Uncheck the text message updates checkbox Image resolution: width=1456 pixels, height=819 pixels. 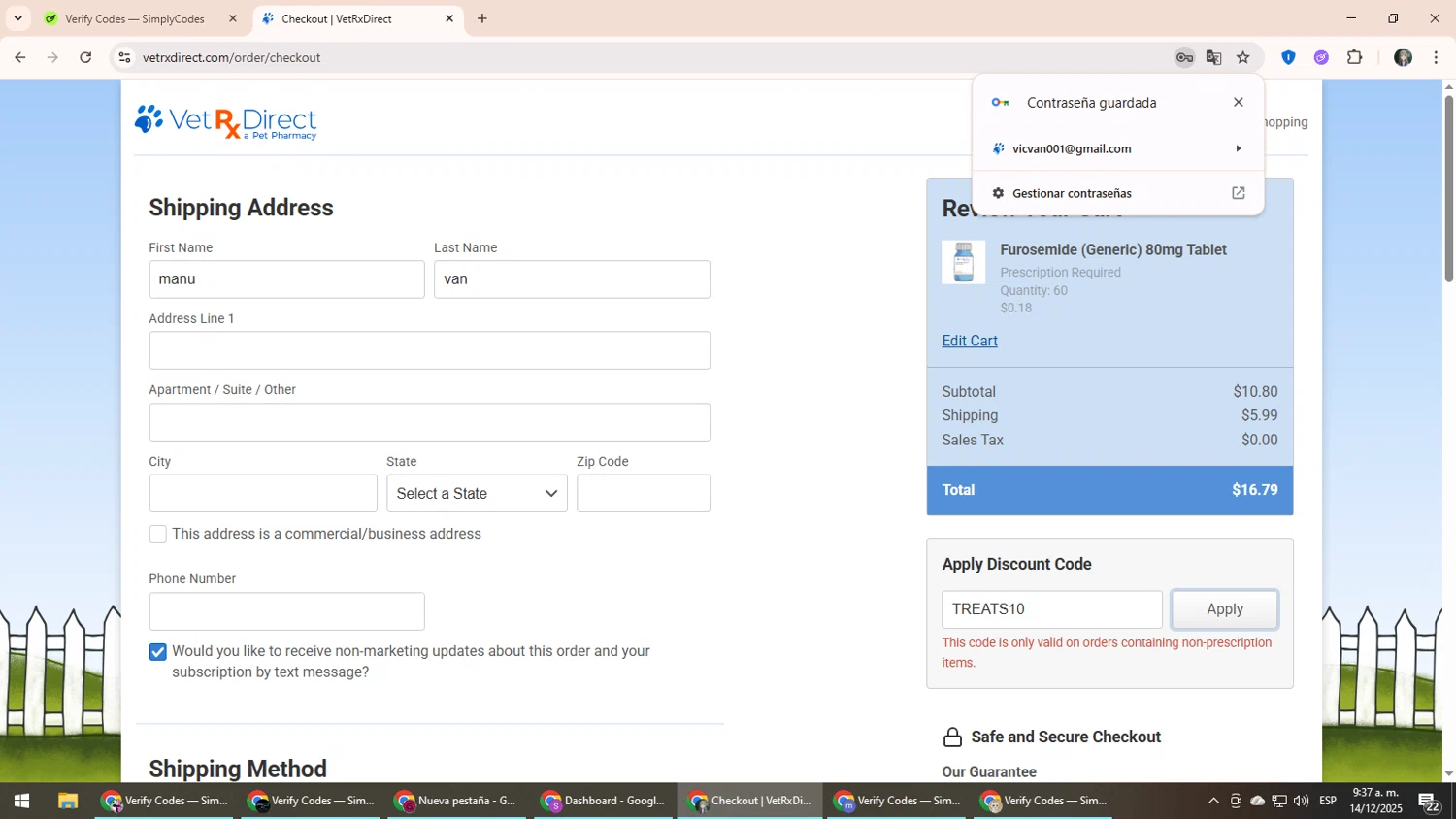157,652
